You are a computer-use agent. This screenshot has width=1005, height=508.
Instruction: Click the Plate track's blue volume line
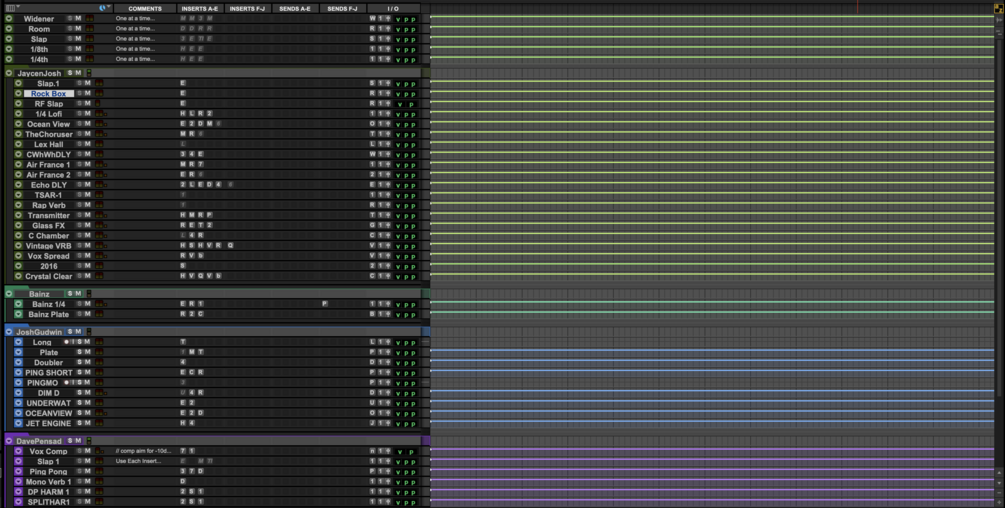tap(712, 350)
